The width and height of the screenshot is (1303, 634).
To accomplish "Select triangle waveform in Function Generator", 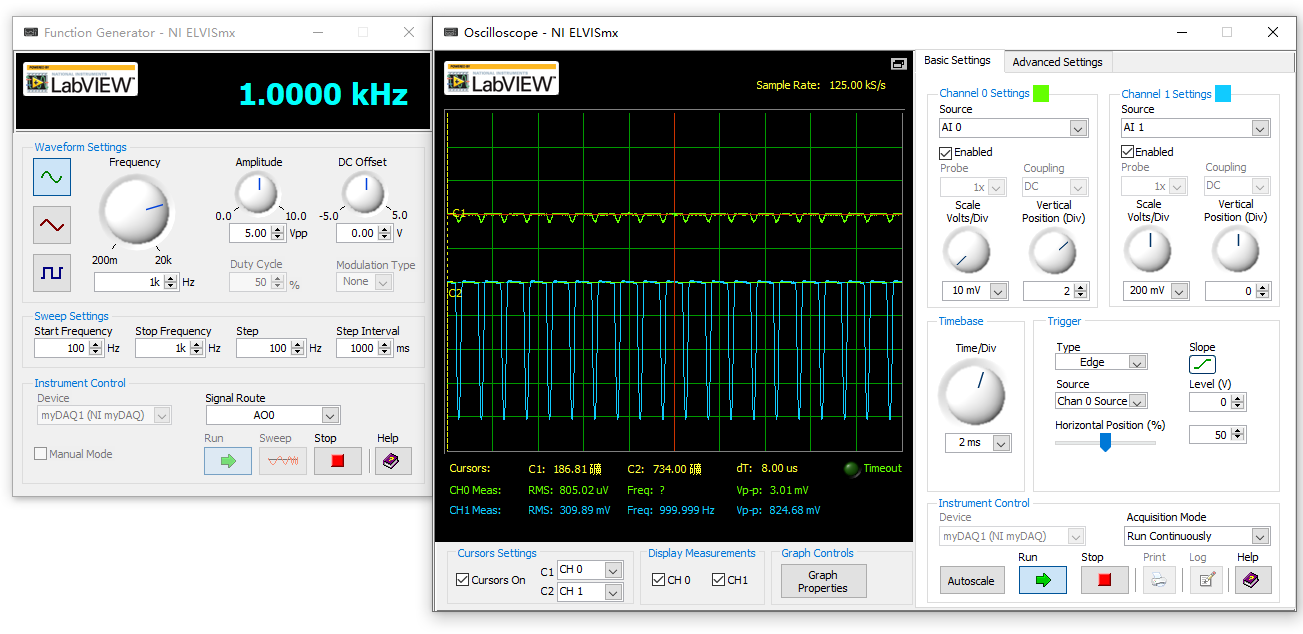I will pos(52,225).
